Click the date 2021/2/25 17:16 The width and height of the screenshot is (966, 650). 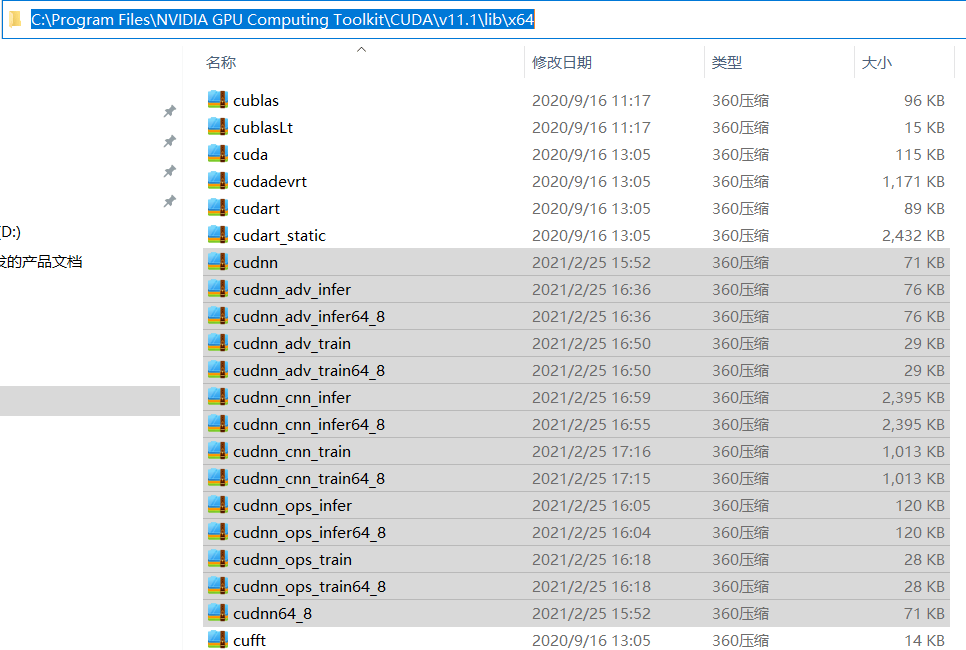591,452
